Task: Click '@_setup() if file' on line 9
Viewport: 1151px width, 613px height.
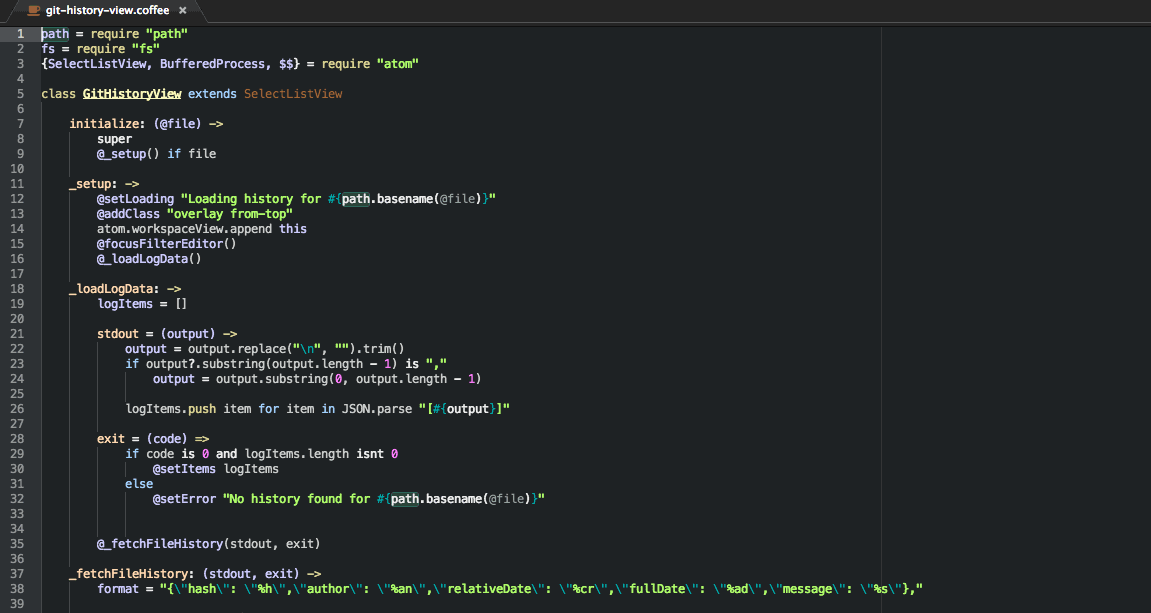Action: 156,154
